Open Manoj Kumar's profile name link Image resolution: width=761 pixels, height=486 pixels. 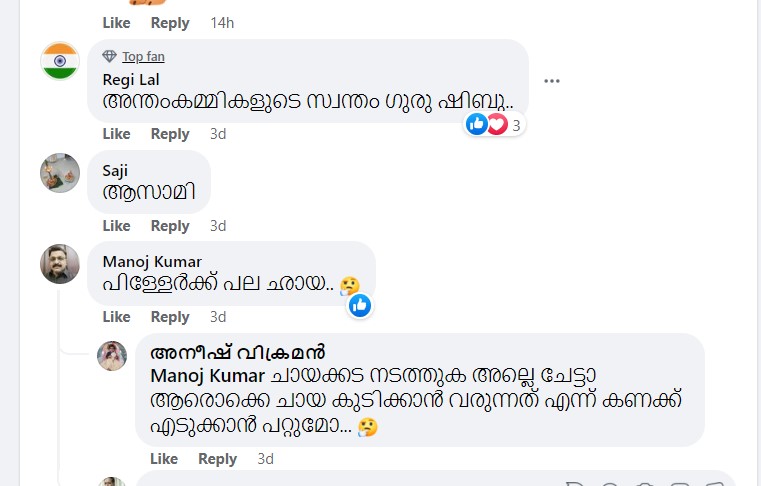click(x=152, y=262)
